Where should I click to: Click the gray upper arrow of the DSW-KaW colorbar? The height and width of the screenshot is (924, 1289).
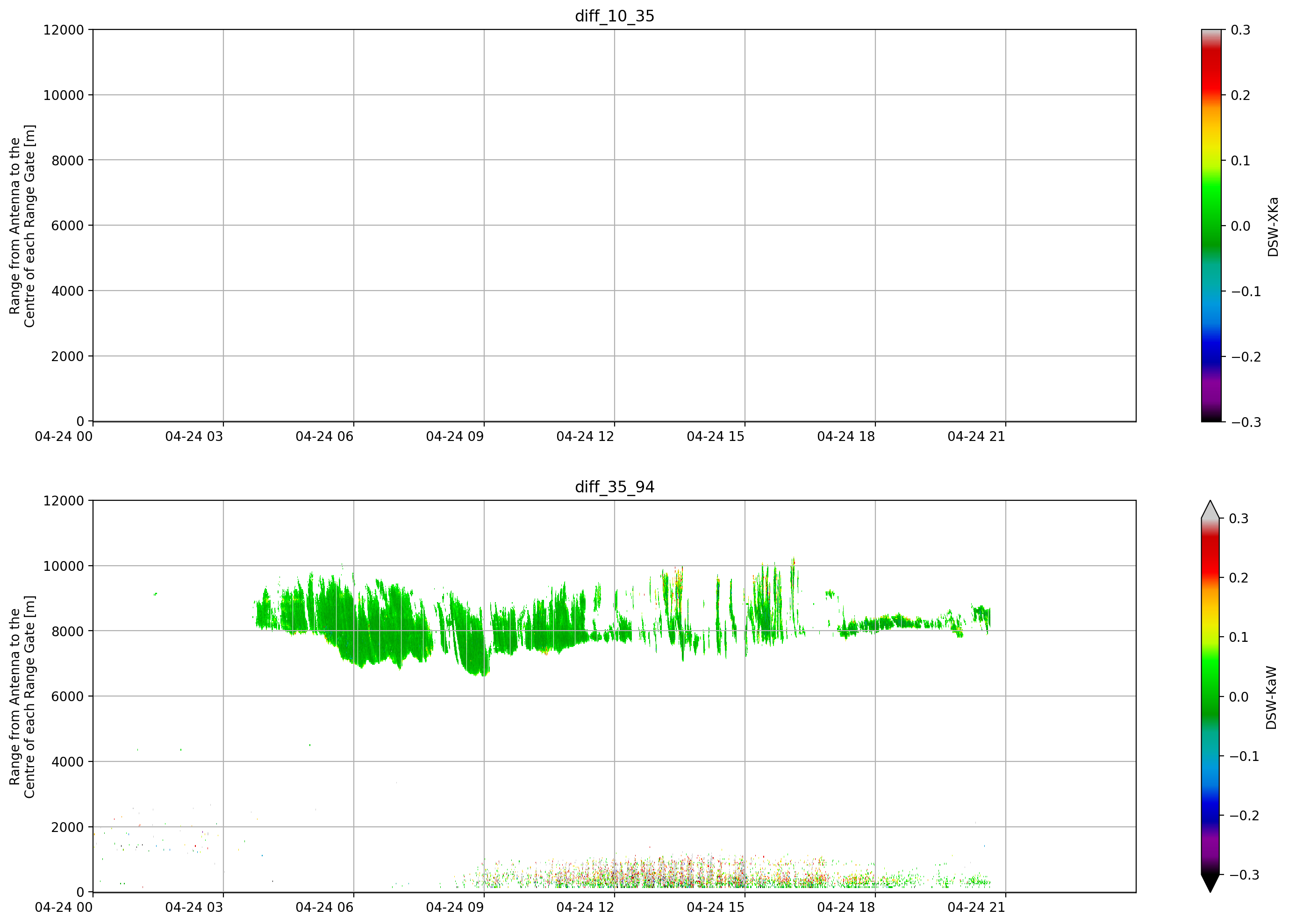[x=1210, y=510]
